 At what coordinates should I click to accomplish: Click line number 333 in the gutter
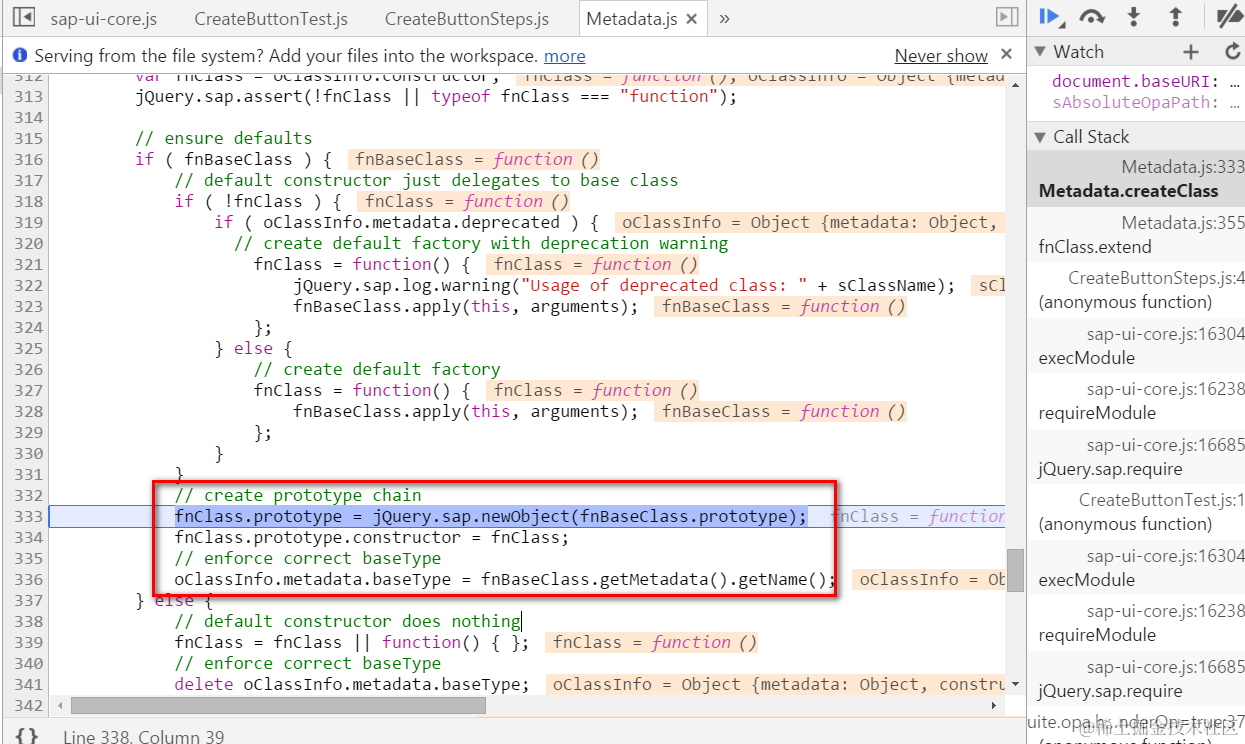click(28, 516)
